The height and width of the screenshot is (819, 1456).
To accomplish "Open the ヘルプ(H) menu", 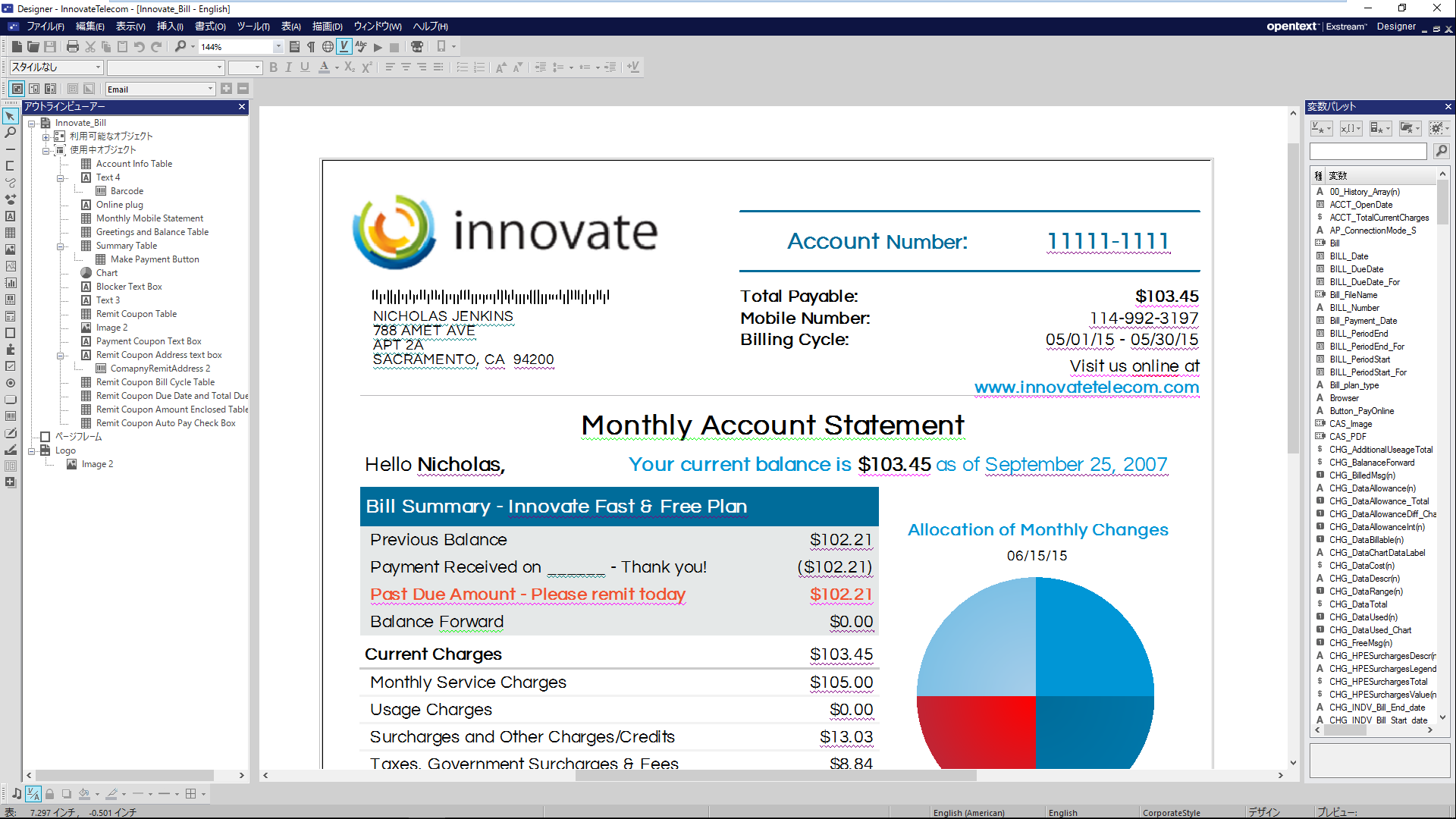I will coord(430,27).
